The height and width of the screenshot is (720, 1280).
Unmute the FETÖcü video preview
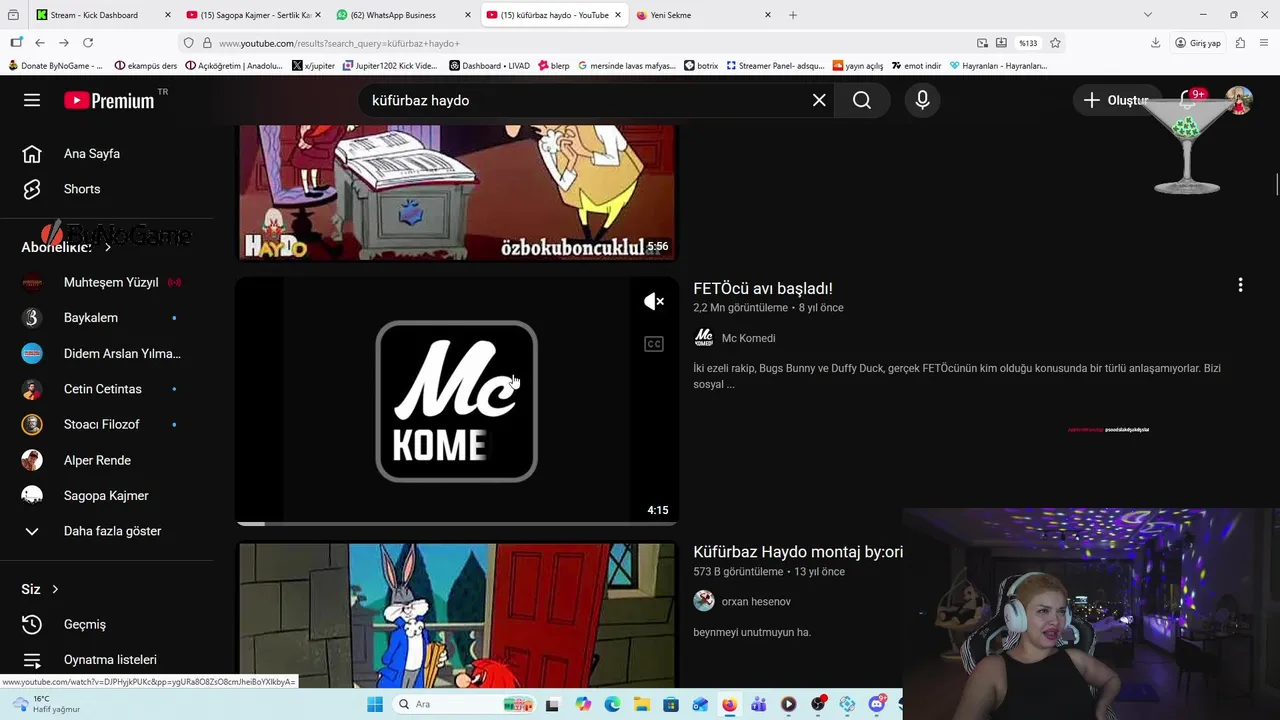[654, 302]
